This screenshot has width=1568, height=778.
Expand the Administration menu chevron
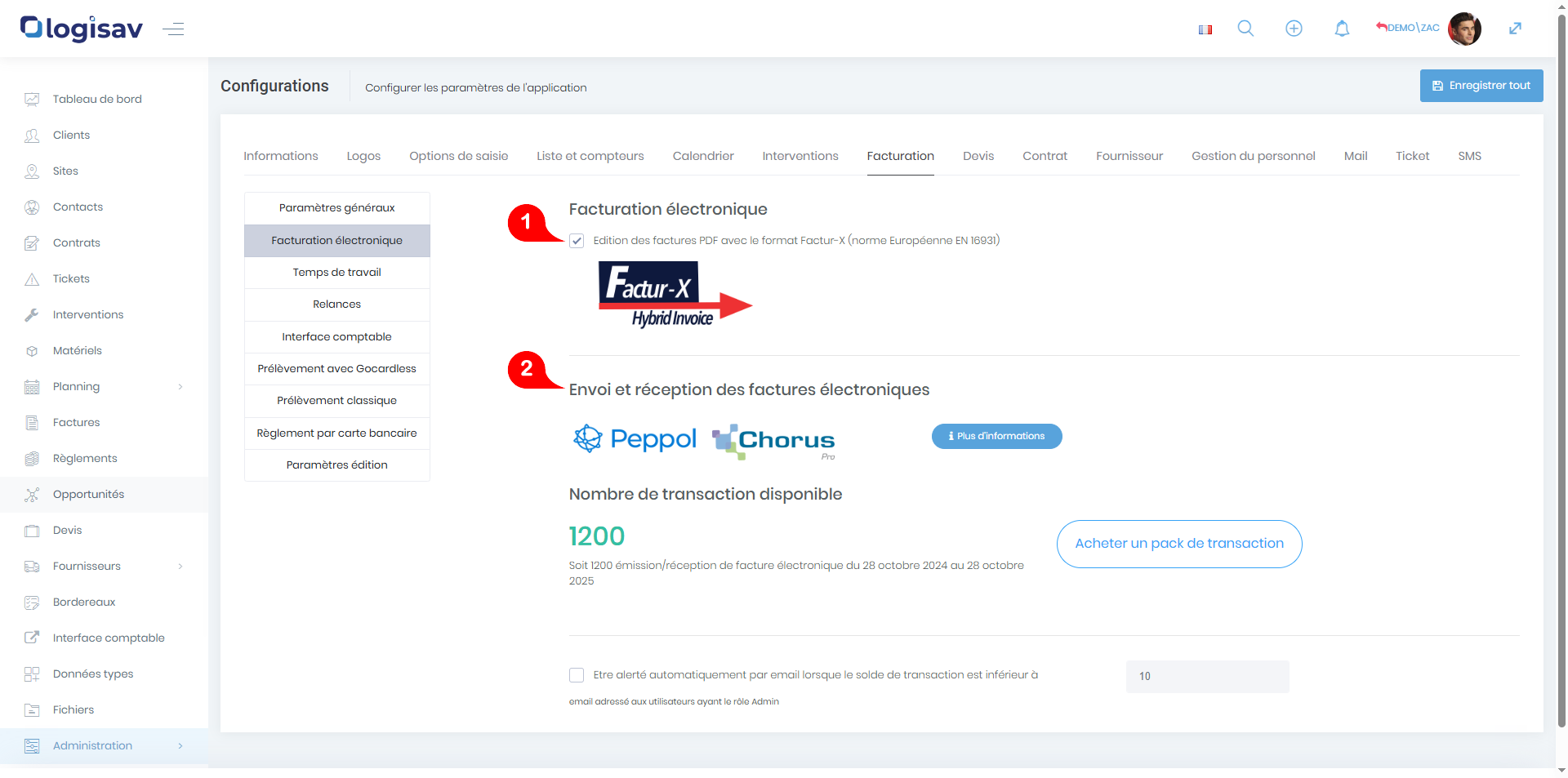[x=180, y=746]
